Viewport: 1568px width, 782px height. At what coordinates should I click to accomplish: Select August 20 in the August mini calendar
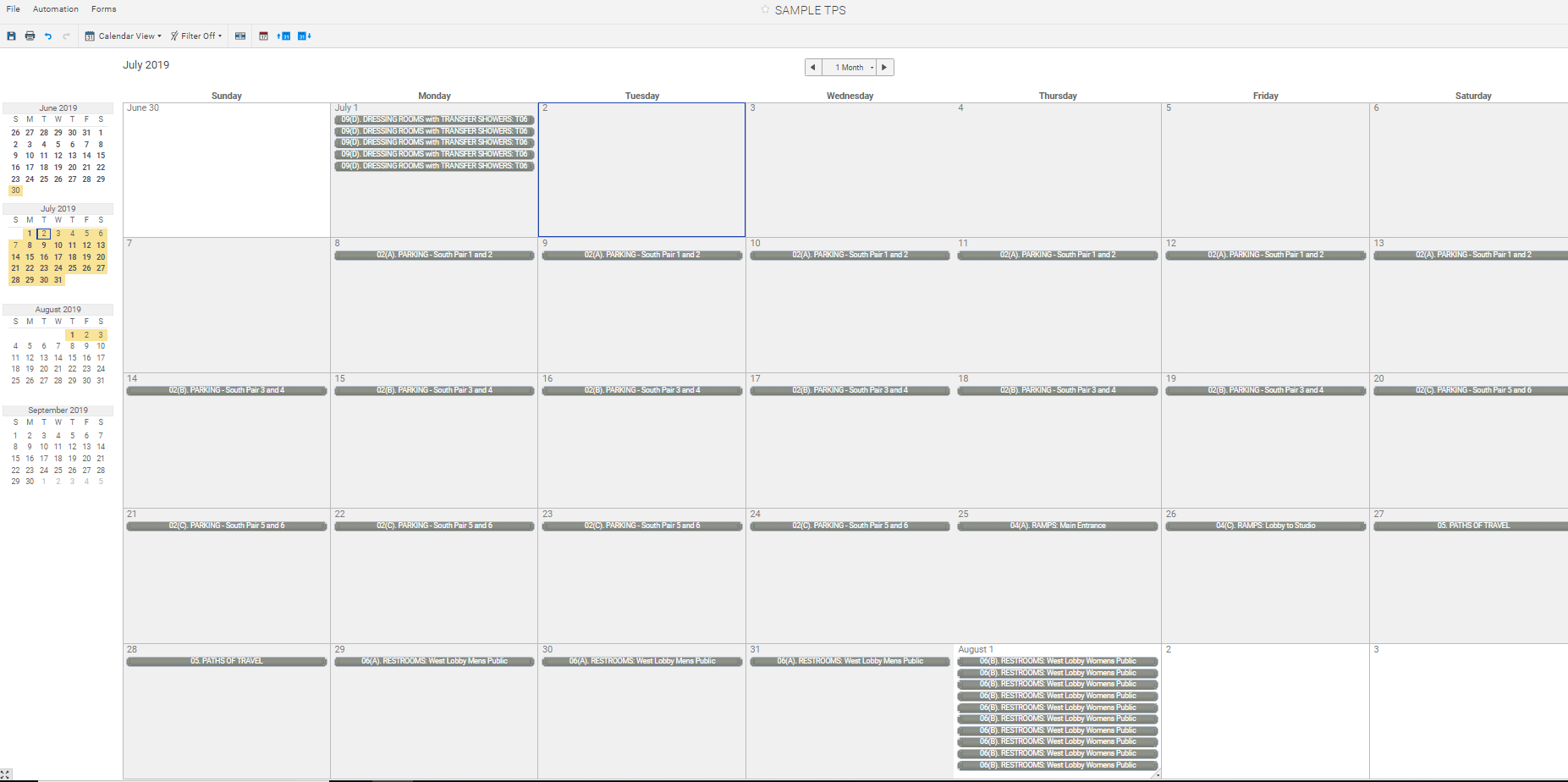pos(44,369)
